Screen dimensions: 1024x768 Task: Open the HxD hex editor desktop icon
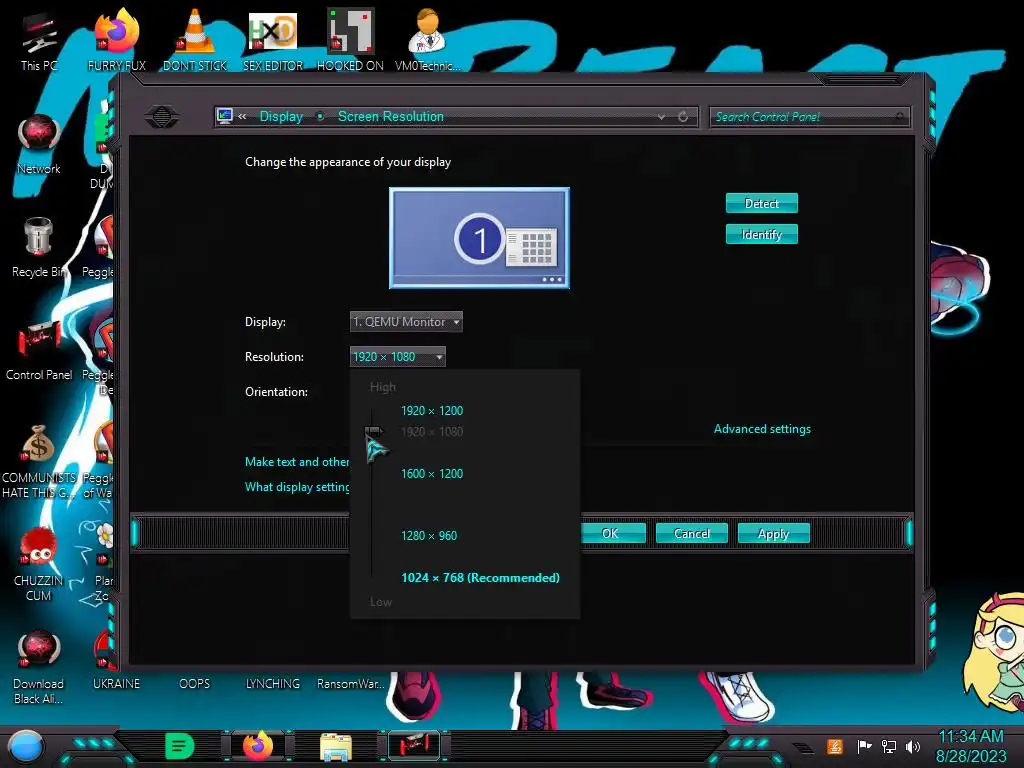pos(273,40)
